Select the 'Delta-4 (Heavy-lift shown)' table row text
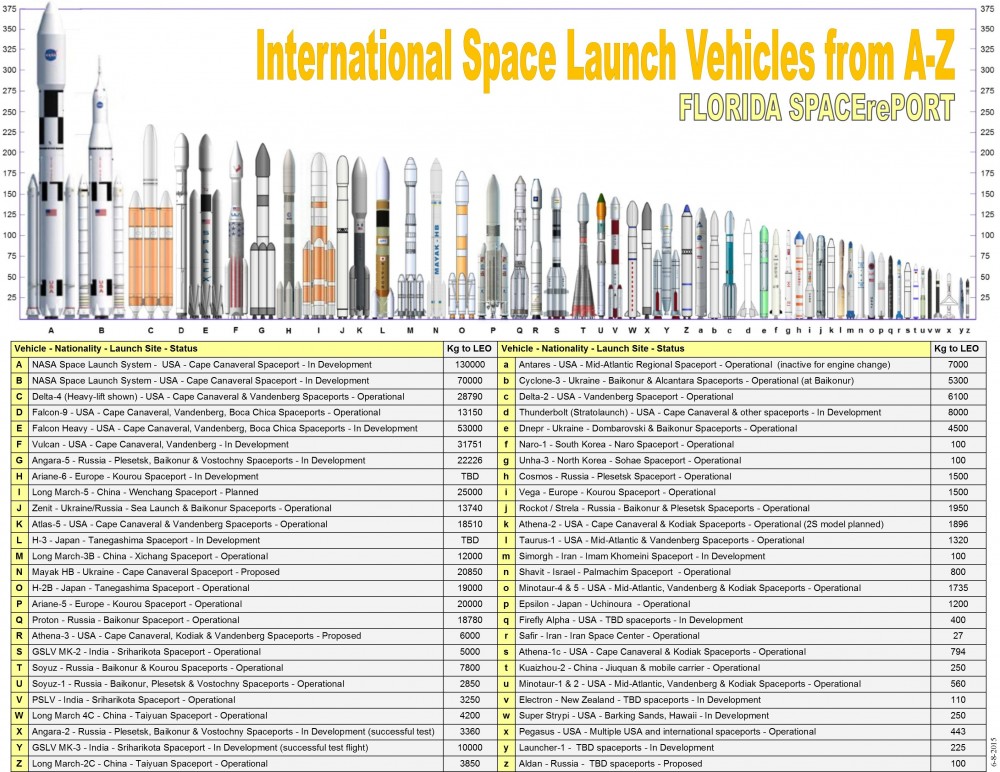 coord(218,396)
